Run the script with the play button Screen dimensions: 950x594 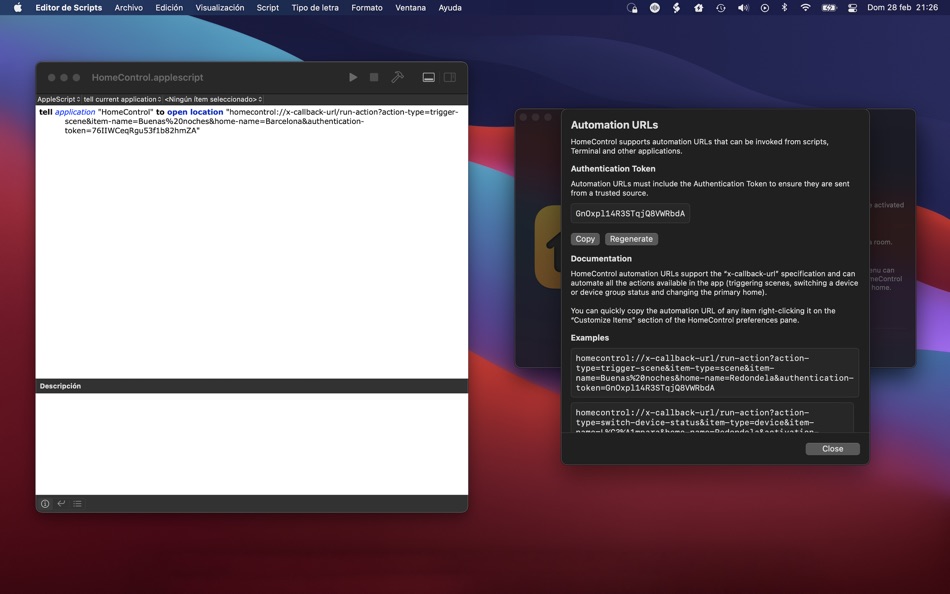point(353,77)
